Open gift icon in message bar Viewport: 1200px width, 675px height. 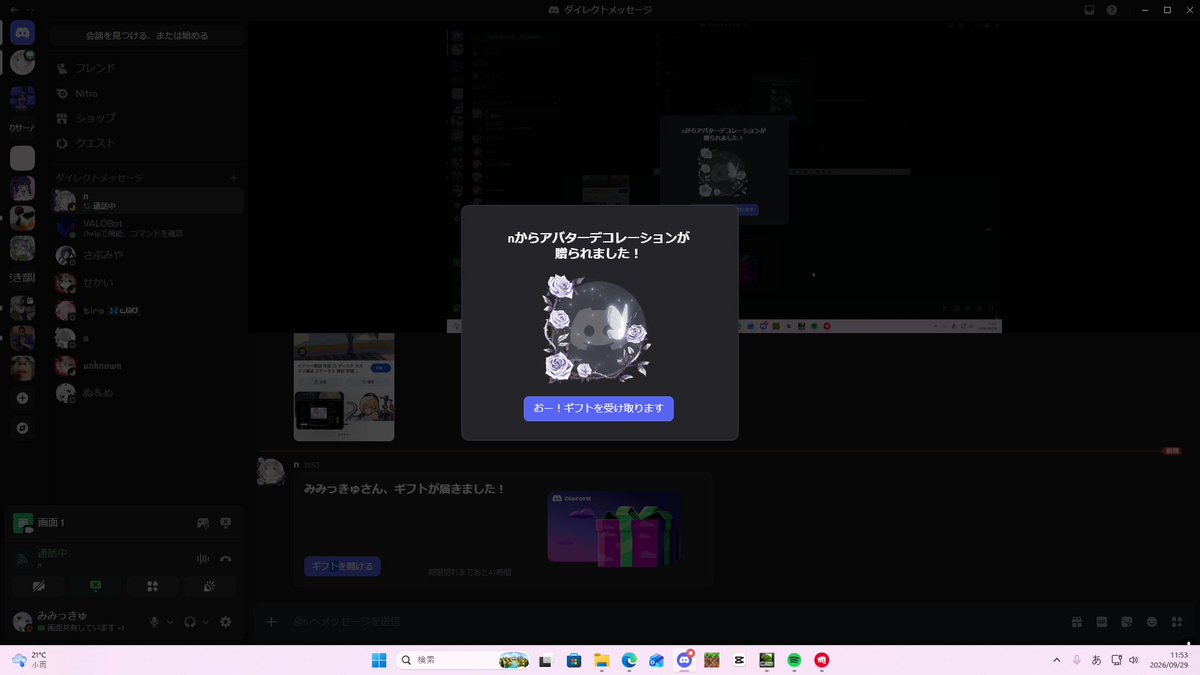(x=1076, y=622)
